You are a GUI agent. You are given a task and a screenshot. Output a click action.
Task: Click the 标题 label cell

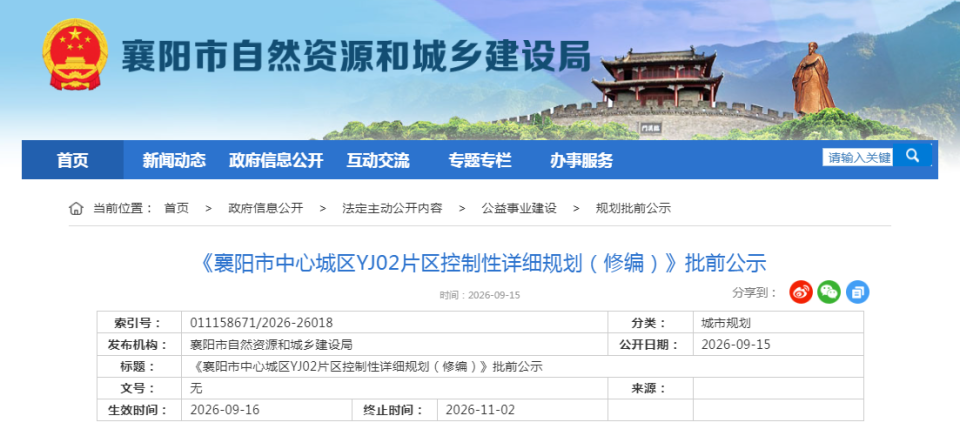coord(139,367)
